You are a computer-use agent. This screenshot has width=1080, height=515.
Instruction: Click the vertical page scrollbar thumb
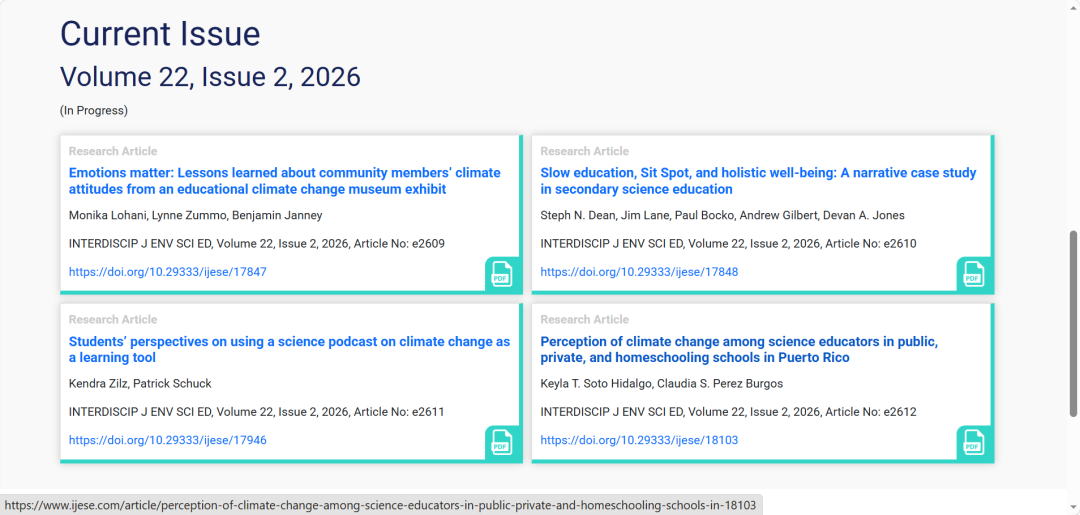pos(1074,322)
